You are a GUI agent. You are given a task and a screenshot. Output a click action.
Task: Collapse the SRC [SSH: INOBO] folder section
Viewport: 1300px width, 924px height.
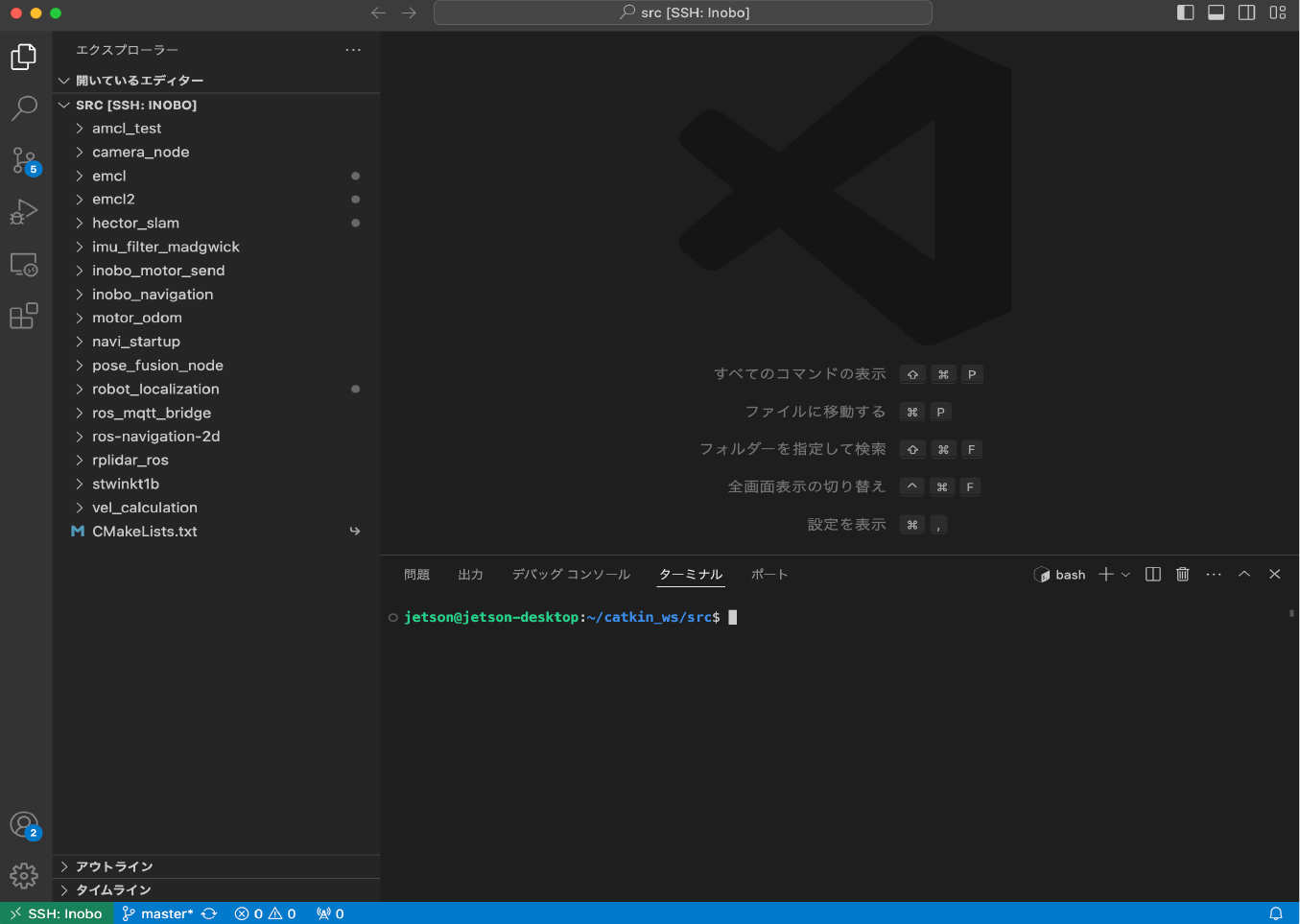(x=217, y=105)
